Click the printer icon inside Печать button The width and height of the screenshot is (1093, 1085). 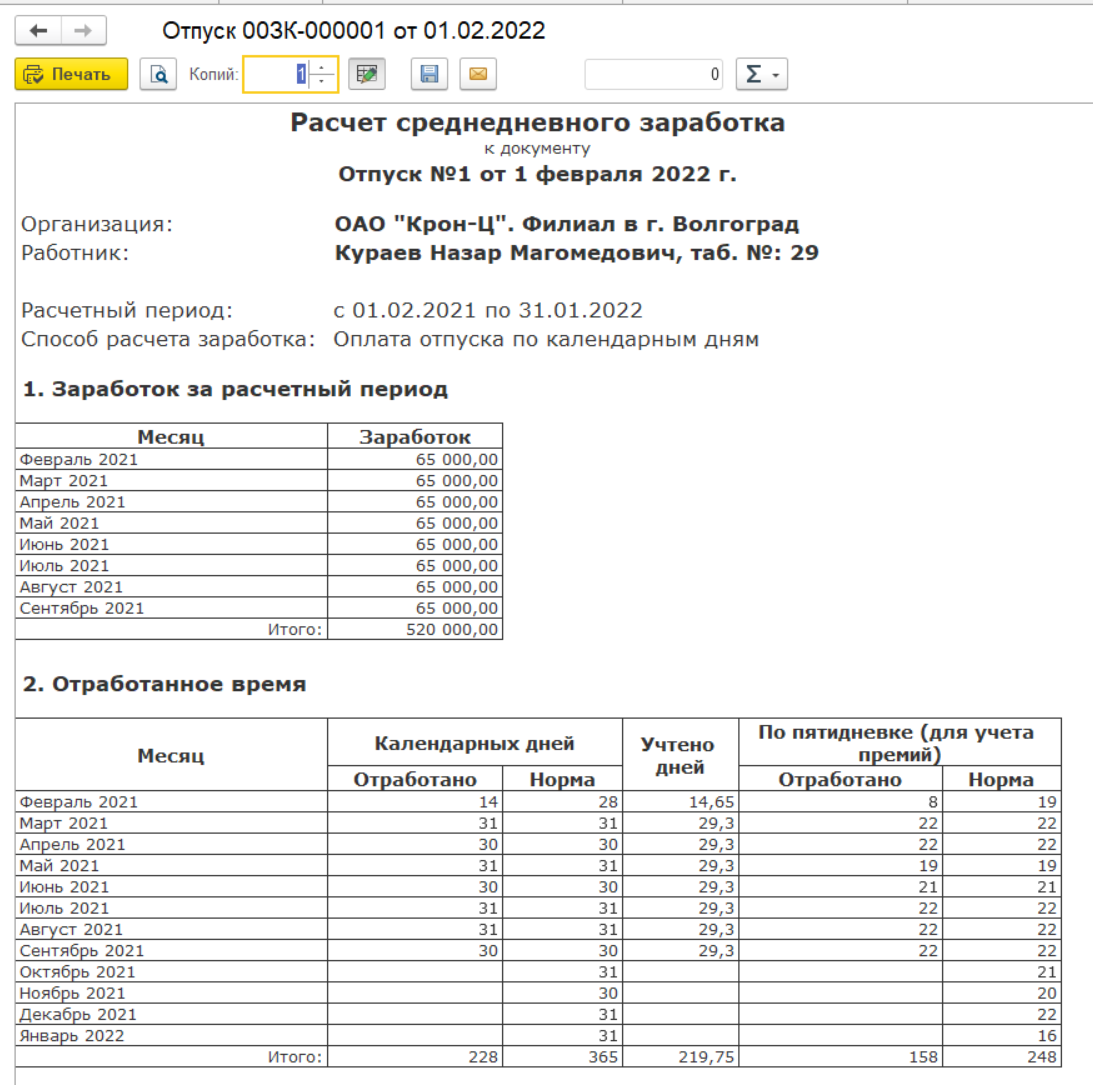tap(31, 74)
